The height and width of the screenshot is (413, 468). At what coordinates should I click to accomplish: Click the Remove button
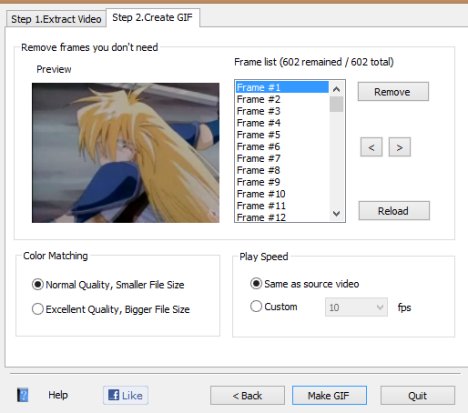point(393,92)
